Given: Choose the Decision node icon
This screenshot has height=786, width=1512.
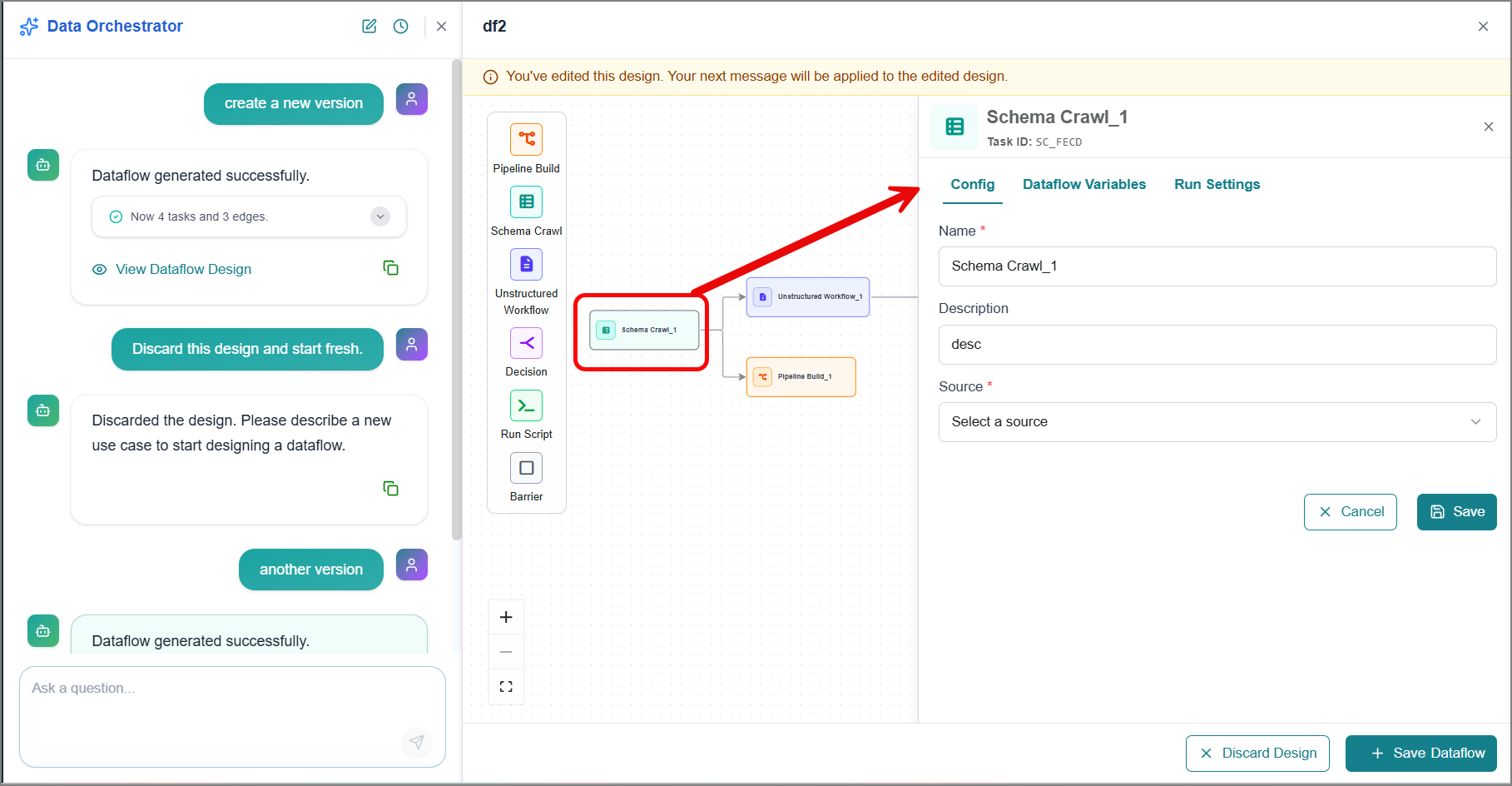Looking at the screenshot, I should [x=526, y=343].
